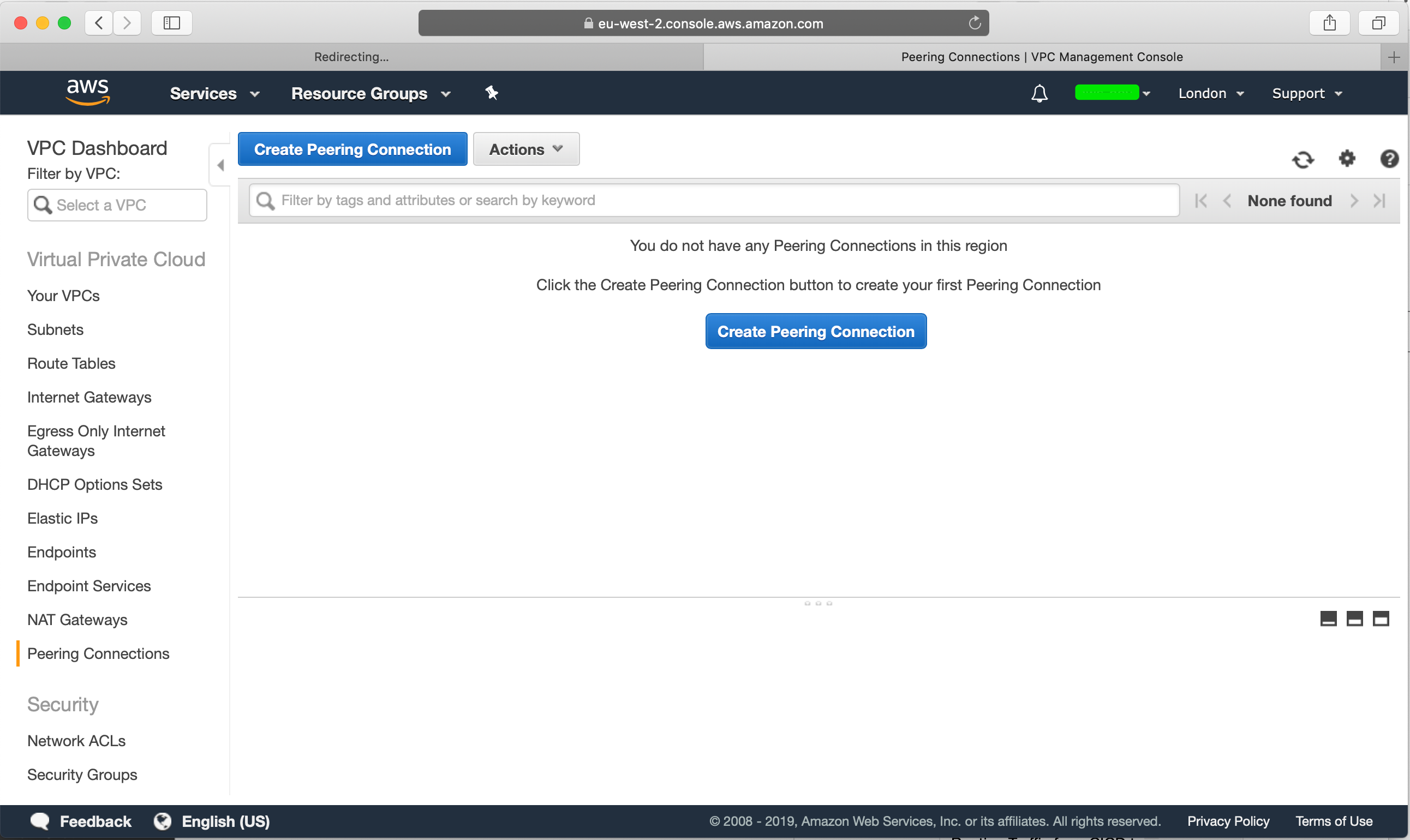Open Endpoint Services in sidebar
The height and width of the screenshot is (840, 1410).
pos(89,586)
